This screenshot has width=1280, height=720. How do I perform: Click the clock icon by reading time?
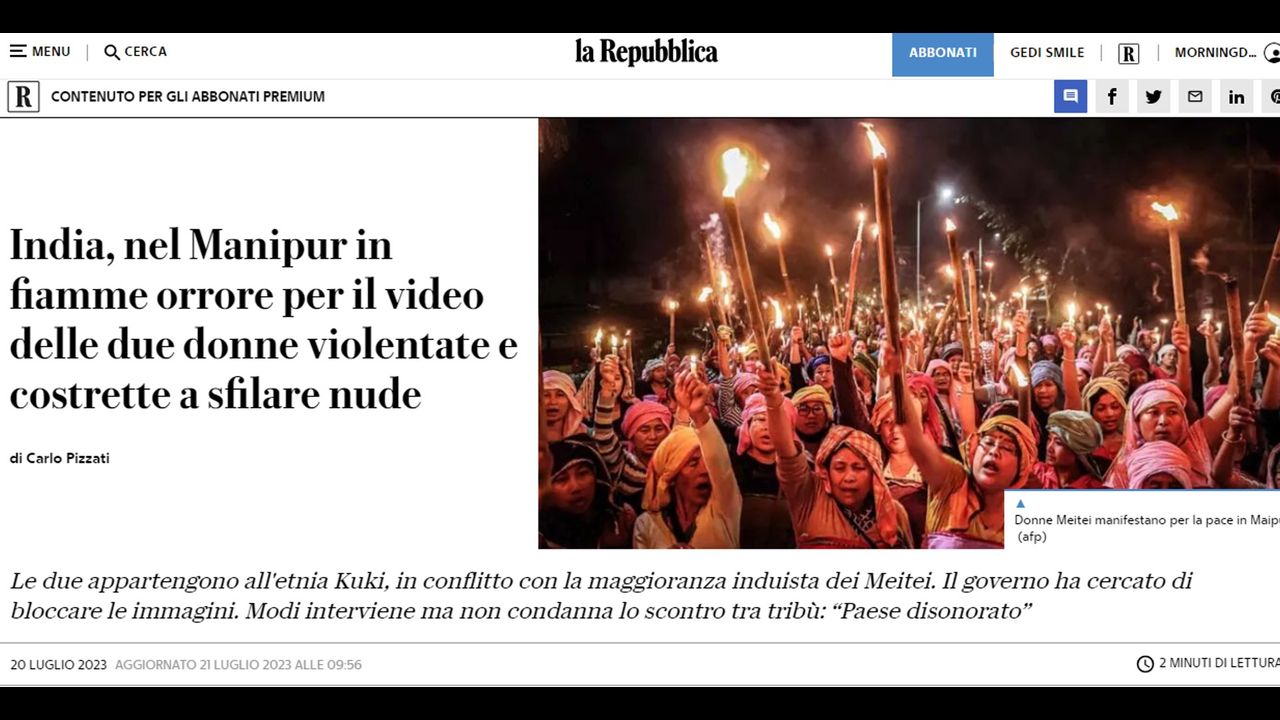[x=1145, y=664]
